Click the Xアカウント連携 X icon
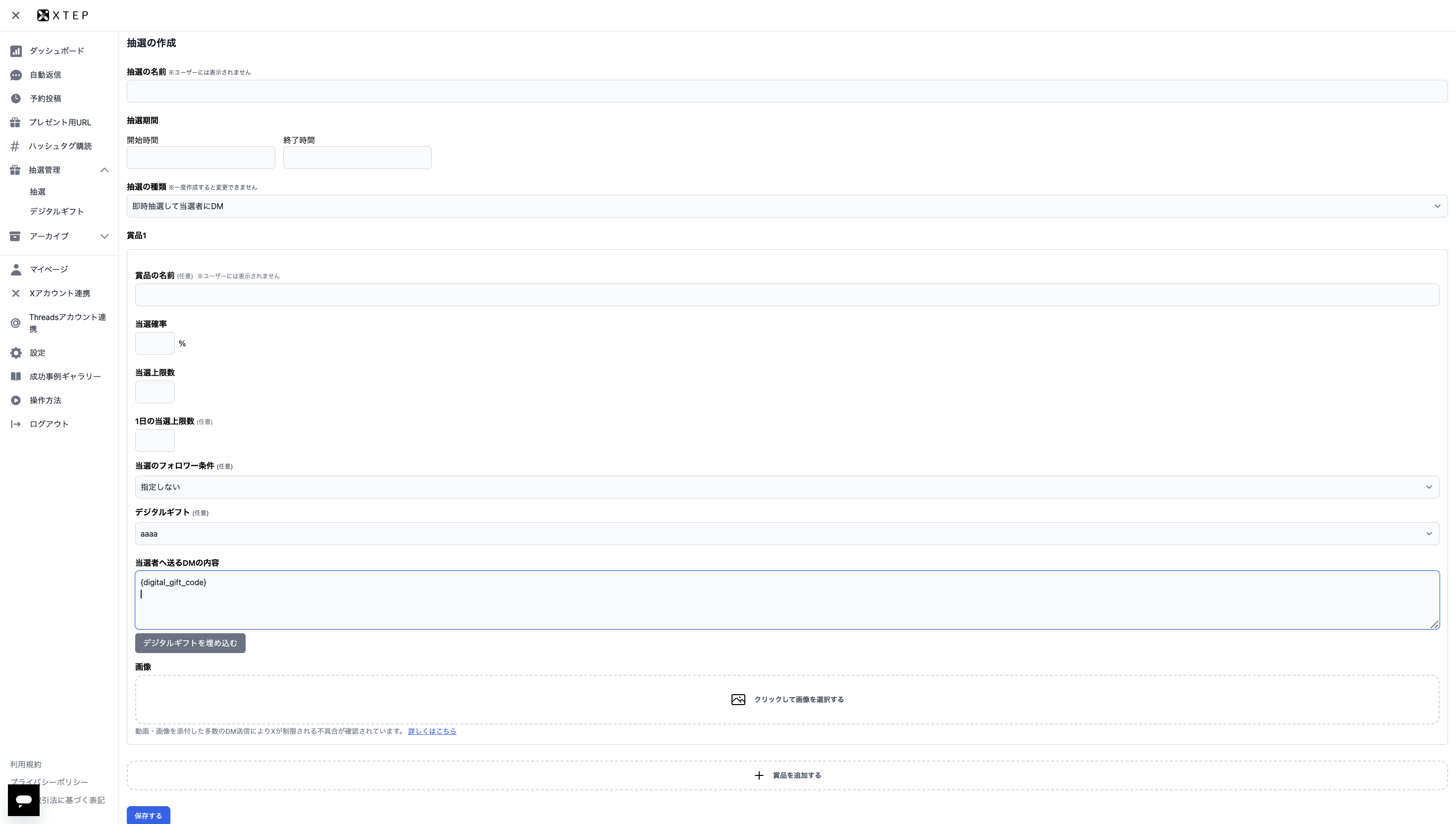This screenshot has height=824, width=1456. point(16,293)
